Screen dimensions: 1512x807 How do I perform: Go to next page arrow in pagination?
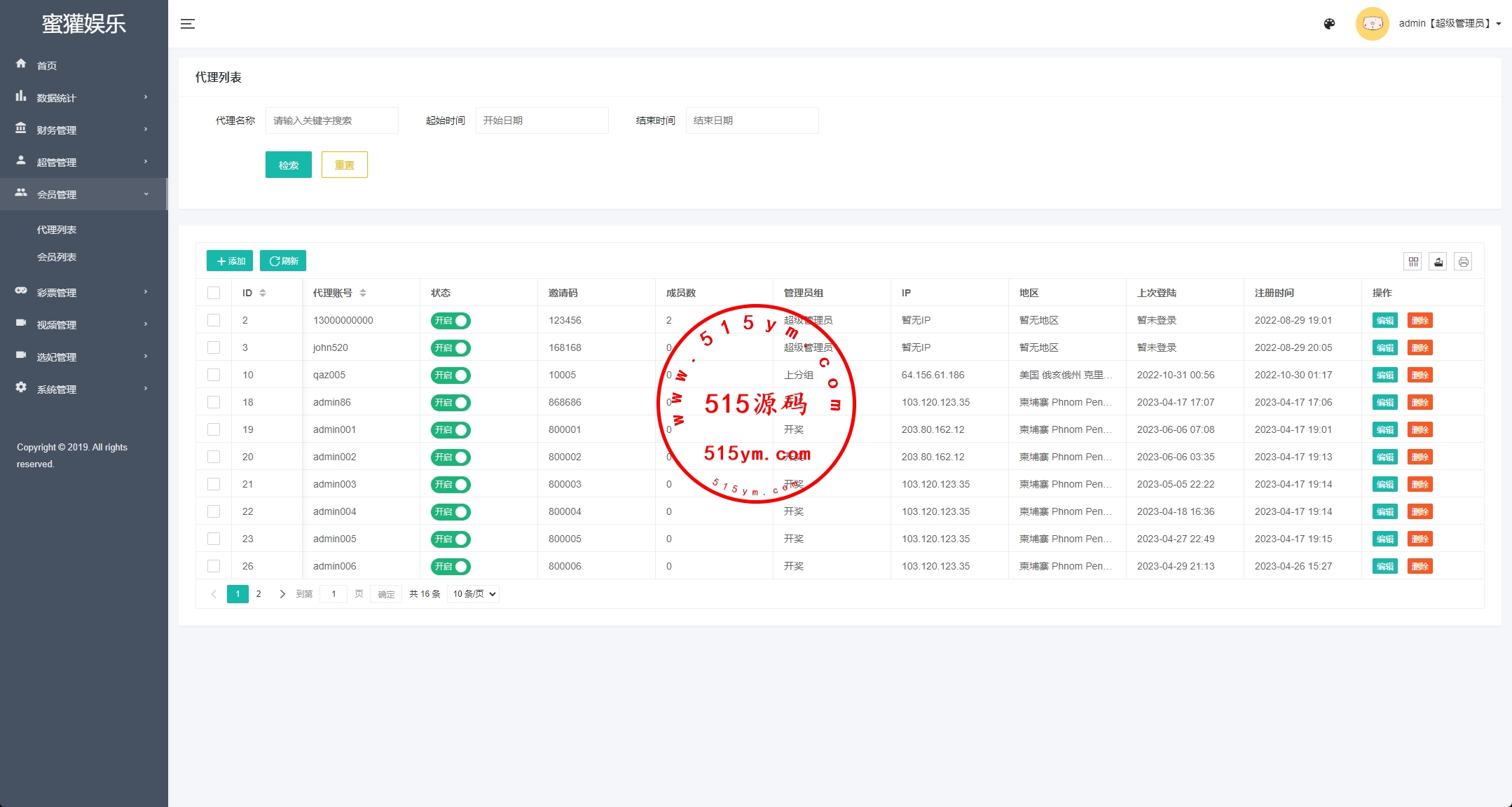click(282, 594)
